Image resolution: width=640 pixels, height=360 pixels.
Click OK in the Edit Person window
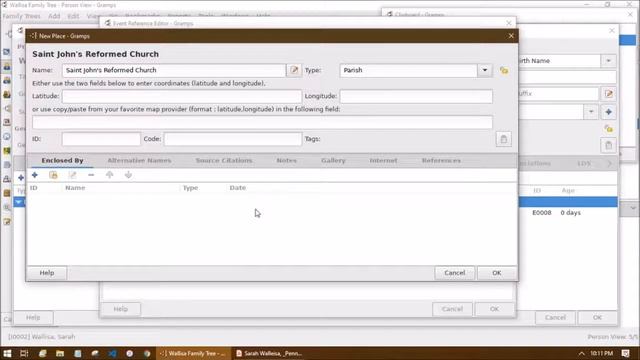597,318
